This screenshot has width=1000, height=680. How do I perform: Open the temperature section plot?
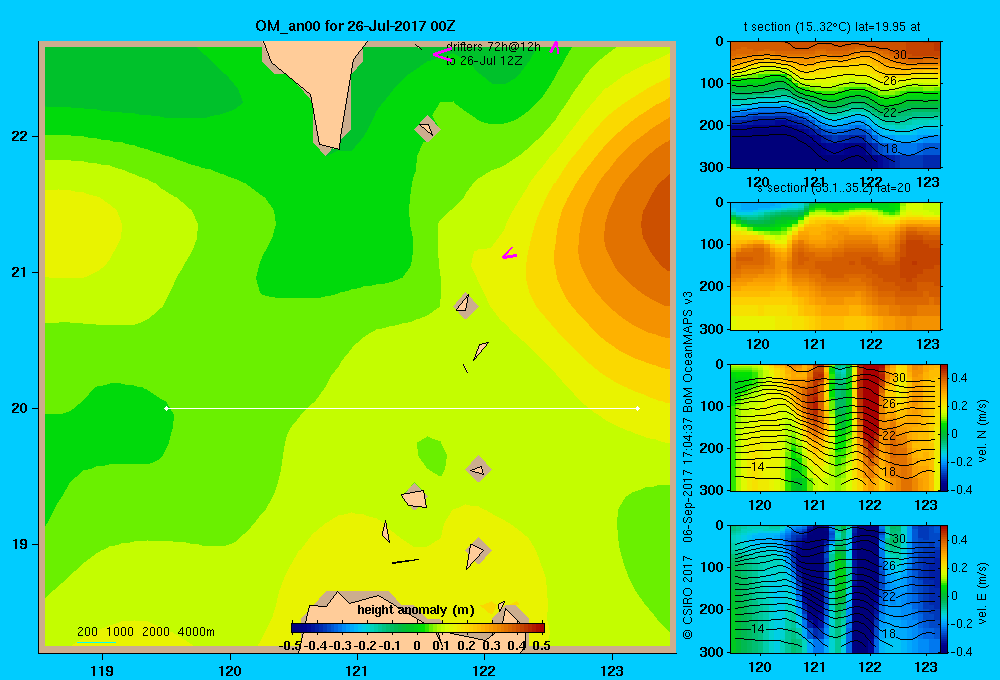click(835, 105)
